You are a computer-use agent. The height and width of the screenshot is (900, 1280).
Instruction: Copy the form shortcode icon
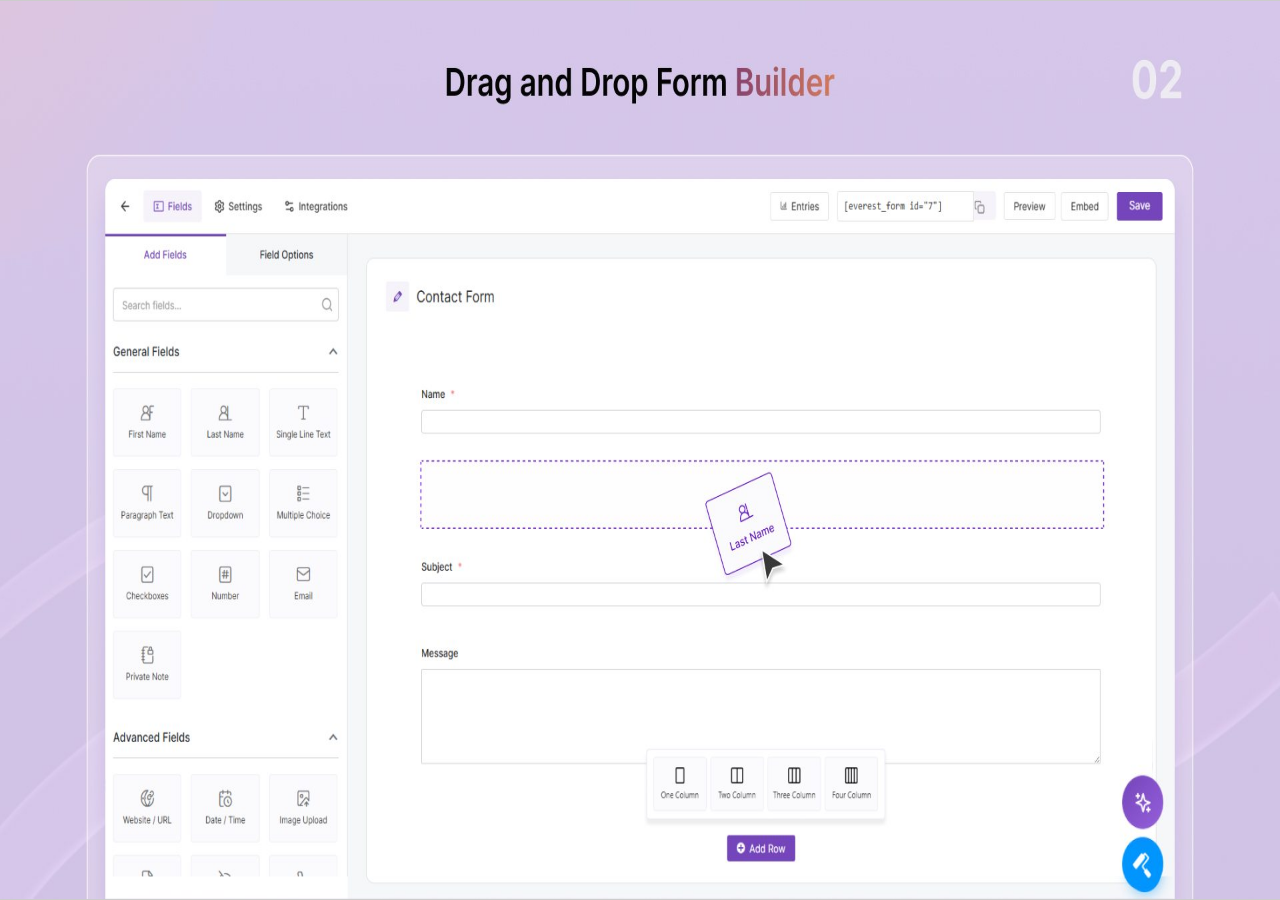pyautogui.click(x=980, y=207)
